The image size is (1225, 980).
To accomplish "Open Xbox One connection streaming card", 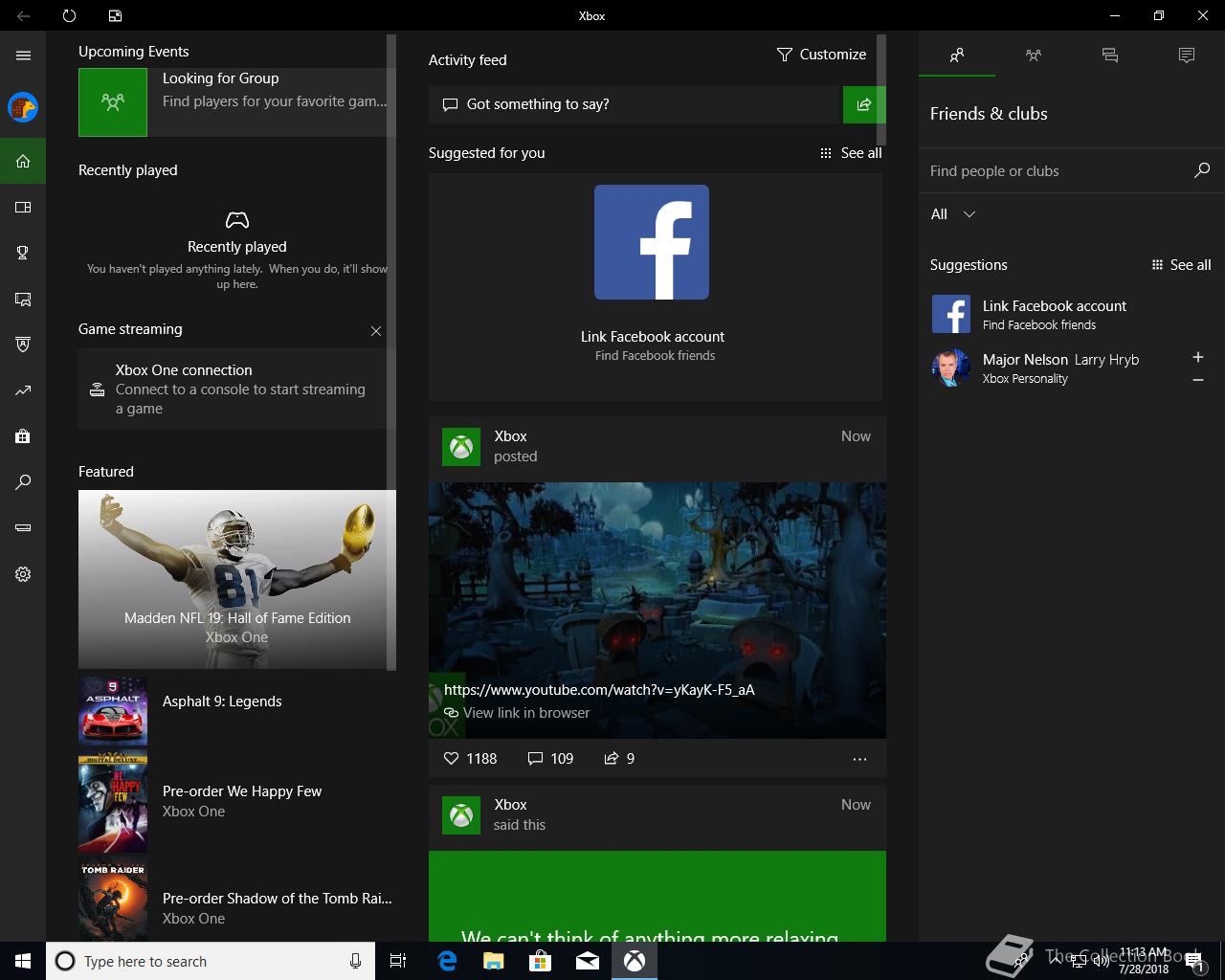I will (233, 389).
